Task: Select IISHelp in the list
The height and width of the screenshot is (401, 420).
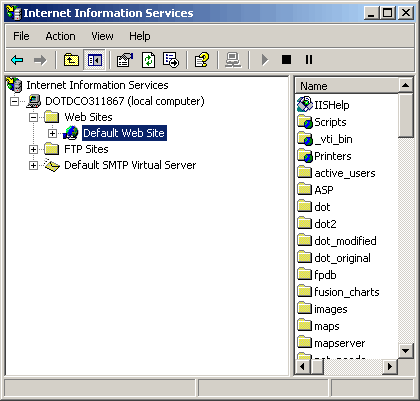Action: (x=332, y=105)
